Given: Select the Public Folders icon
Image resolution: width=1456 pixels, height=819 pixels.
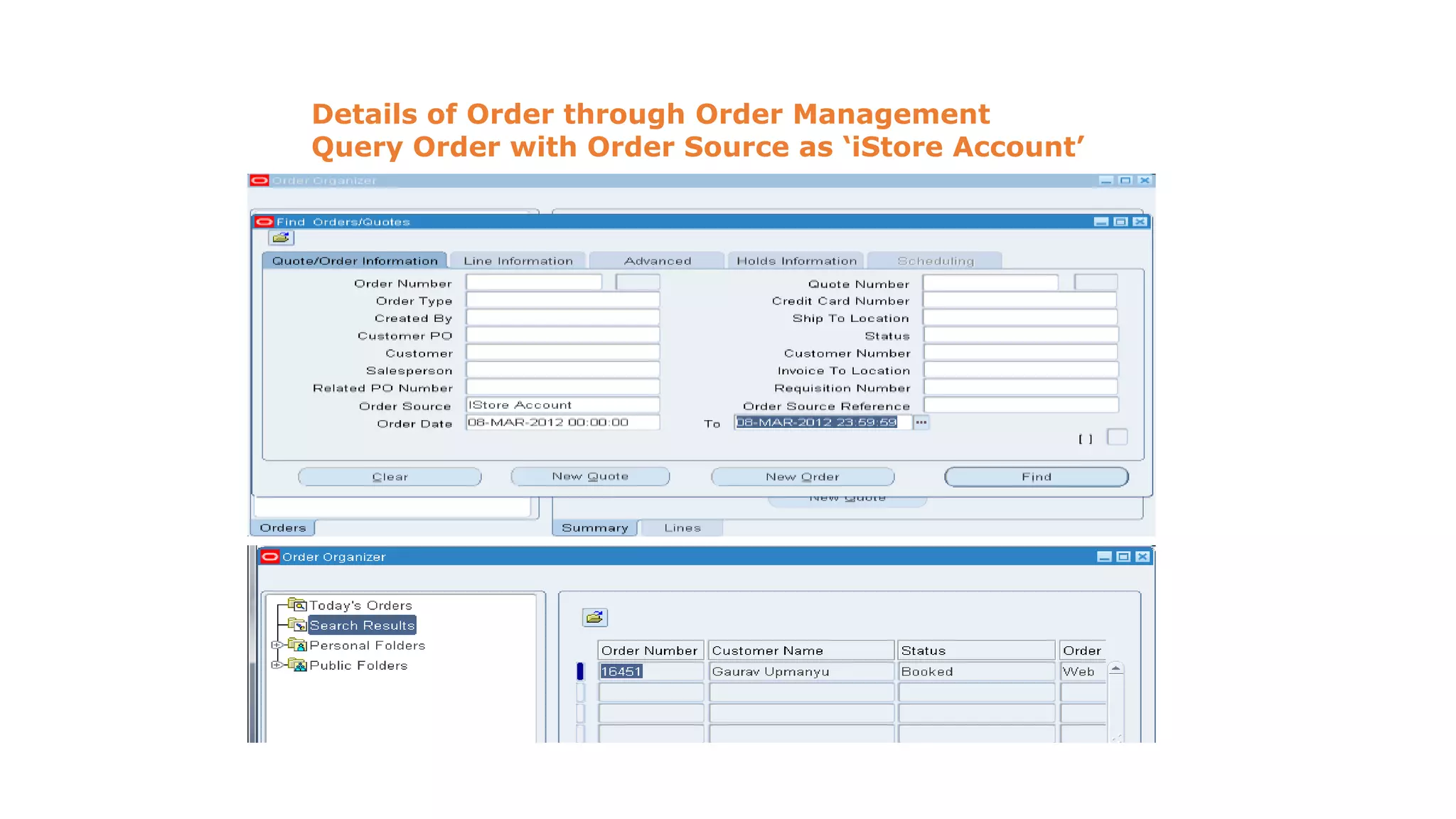Looking at the screenshot, I should pyautogui.click(x=298, y=665).
